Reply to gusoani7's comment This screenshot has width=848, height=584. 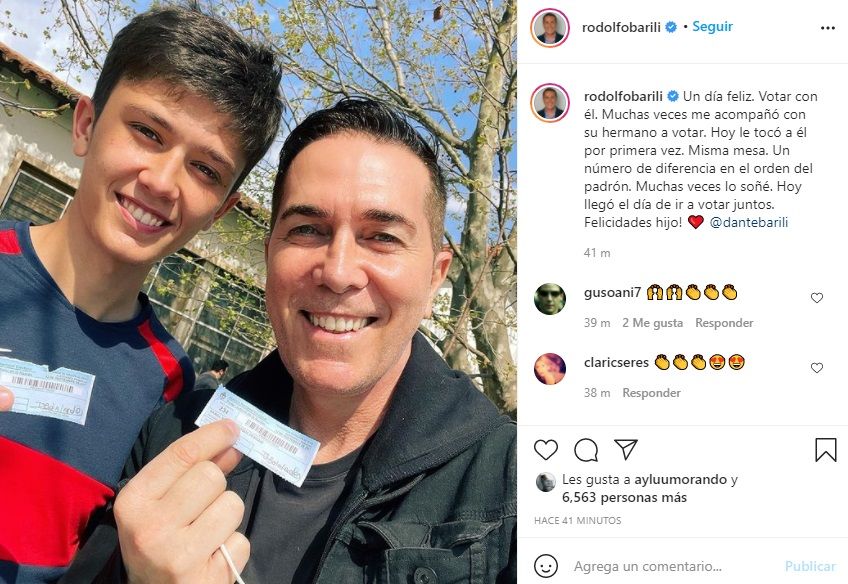[x=724, y=323]
